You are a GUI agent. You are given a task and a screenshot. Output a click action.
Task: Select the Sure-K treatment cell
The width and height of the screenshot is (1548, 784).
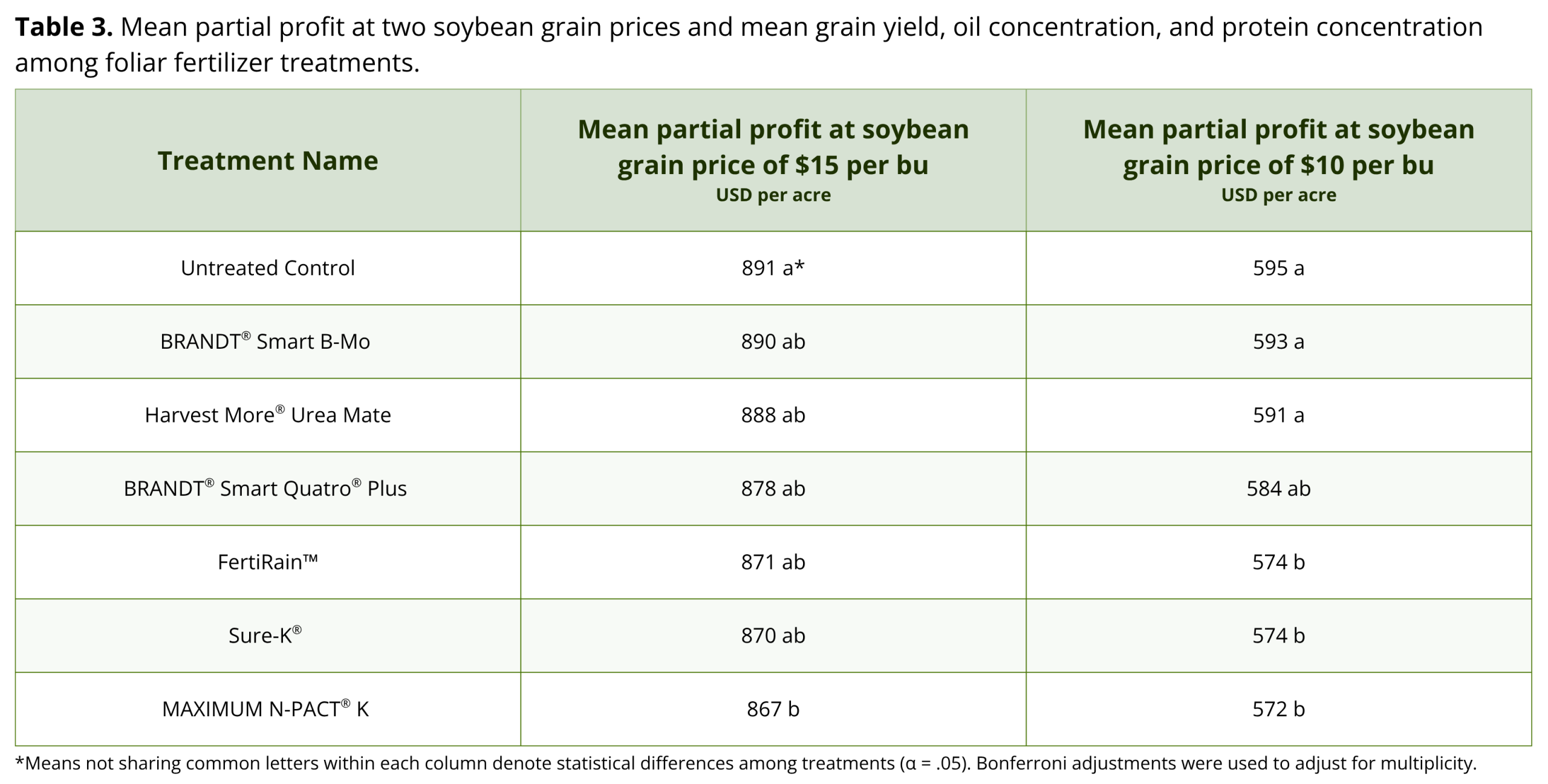[x=265, y=635]
